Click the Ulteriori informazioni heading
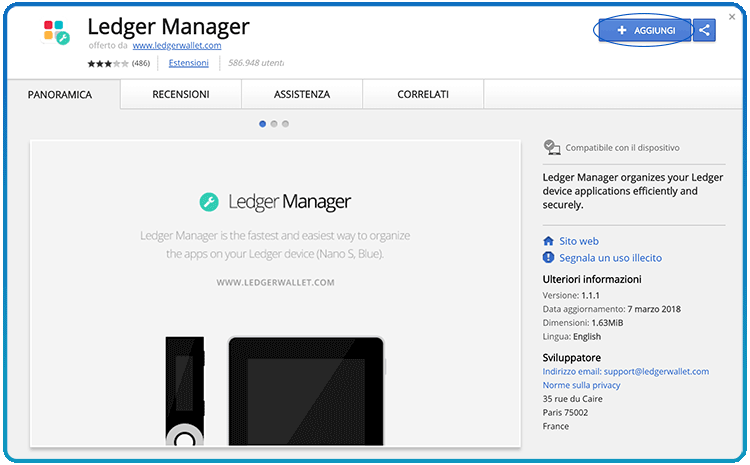Viewport: 750px width, 465px height. (x=592, y=279)
